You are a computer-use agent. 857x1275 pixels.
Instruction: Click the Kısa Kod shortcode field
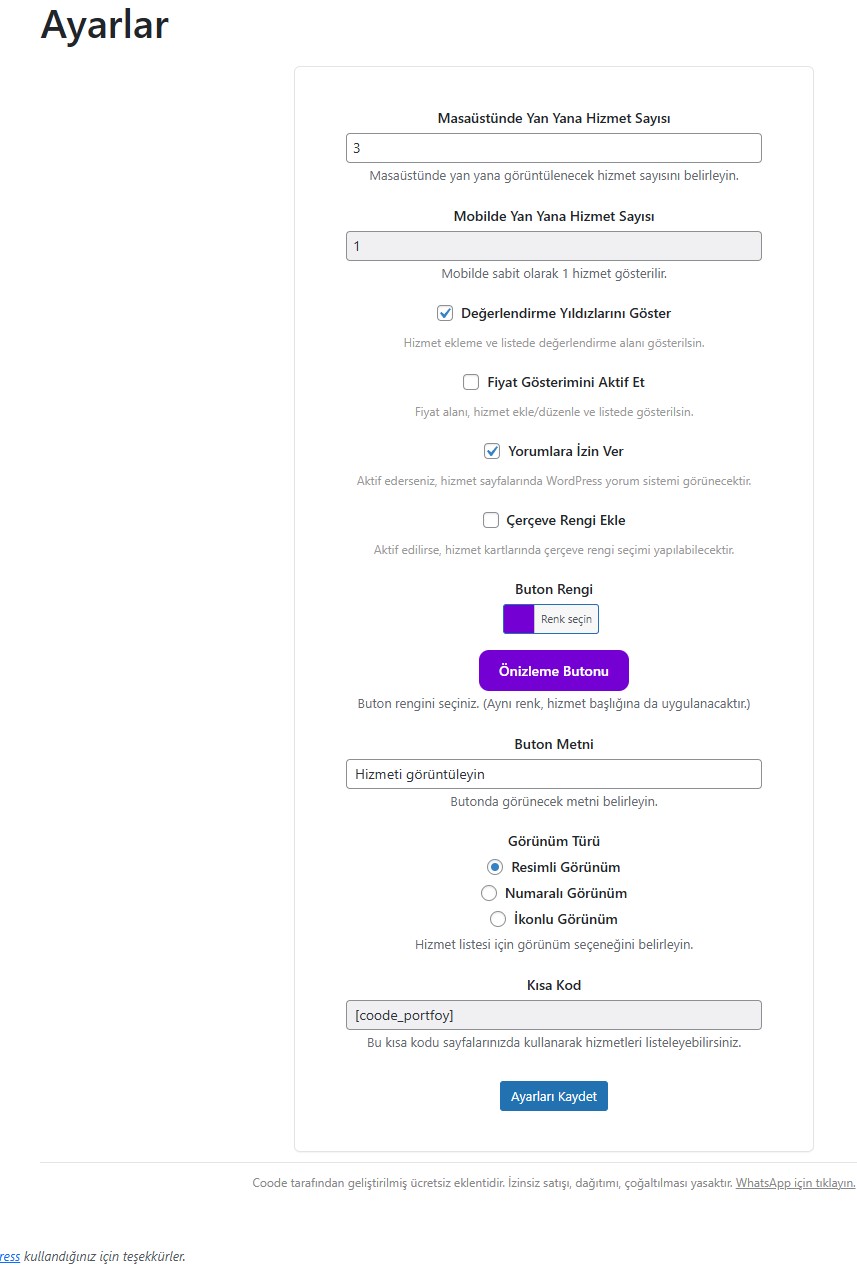click(553, 1015)
